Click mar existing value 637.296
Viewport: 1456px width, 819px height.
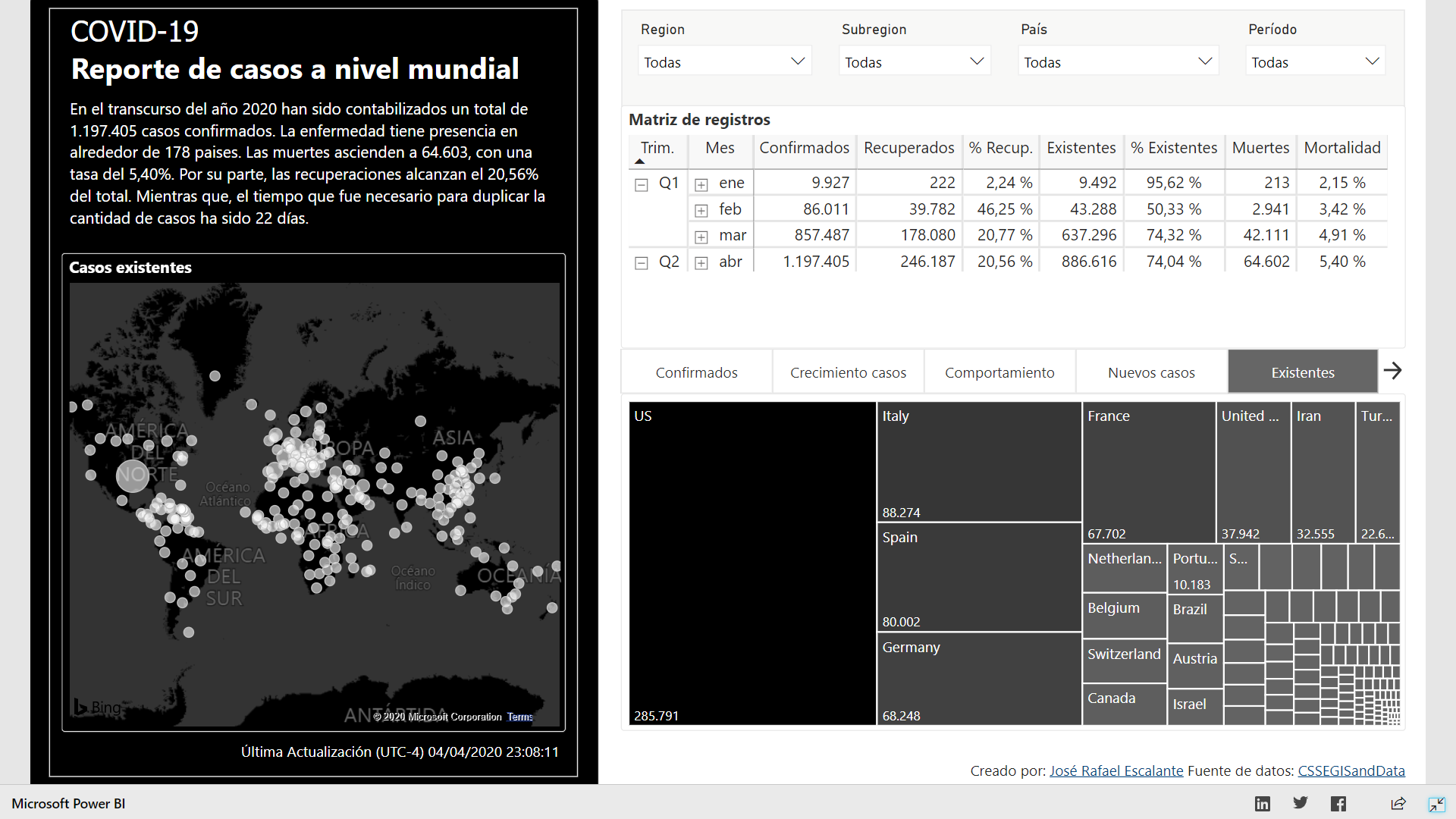point(1089,235)
